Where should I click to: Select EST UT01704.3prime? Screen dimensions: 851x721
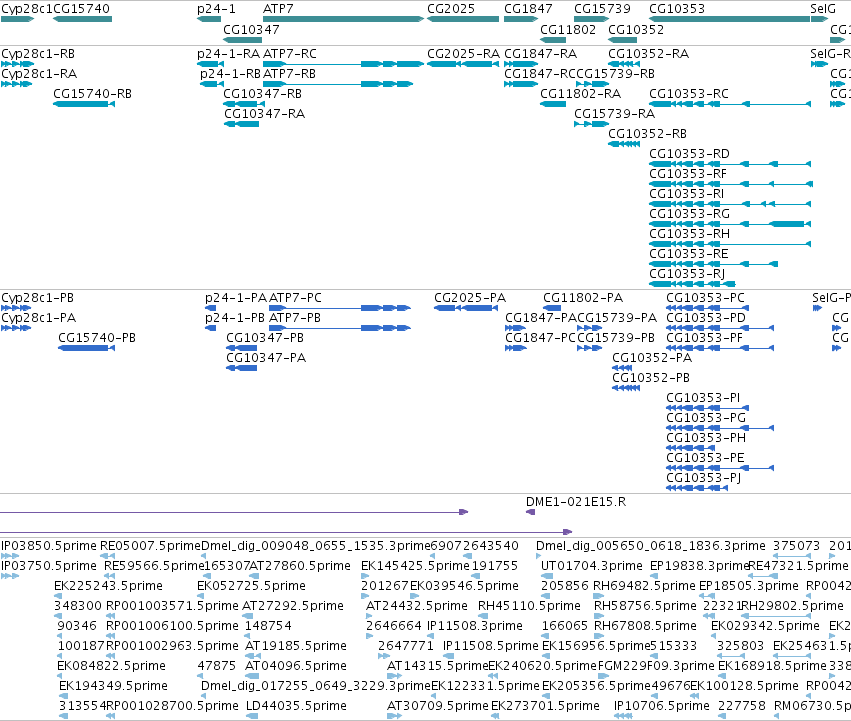(x=547, y=576)
